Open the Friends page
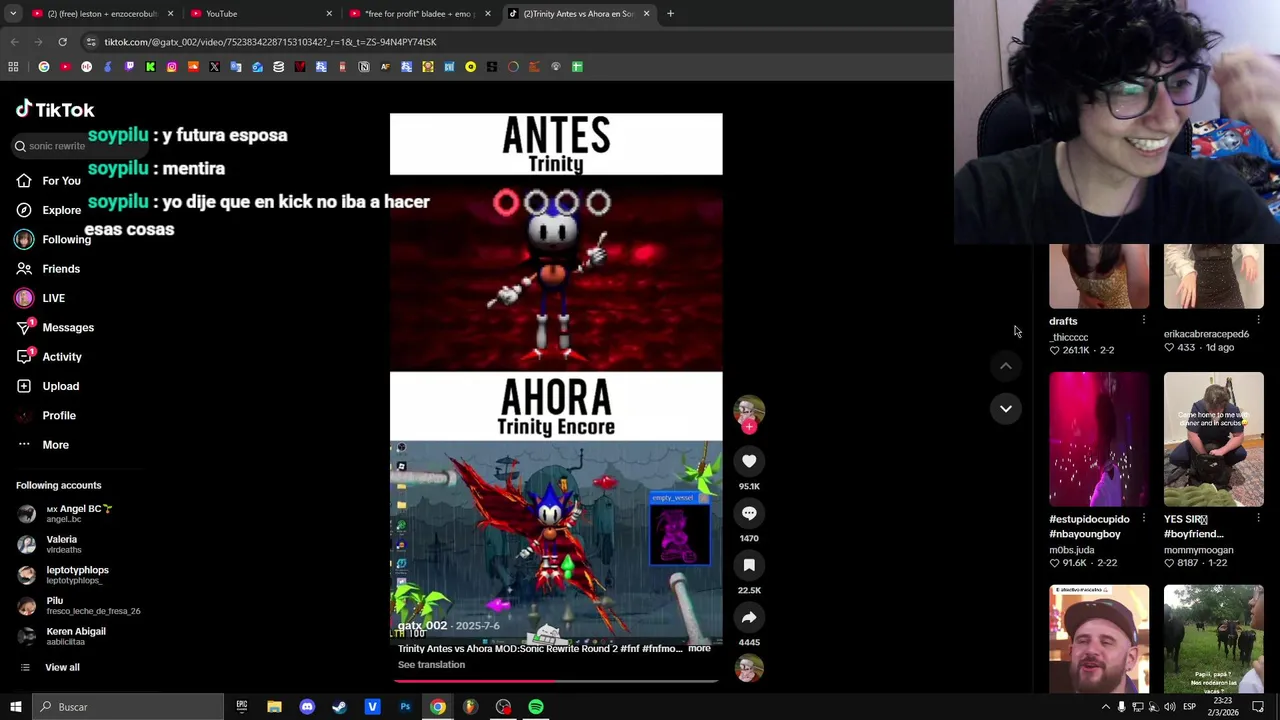This screenshot has width=1280, height=720. click(48, 269)
